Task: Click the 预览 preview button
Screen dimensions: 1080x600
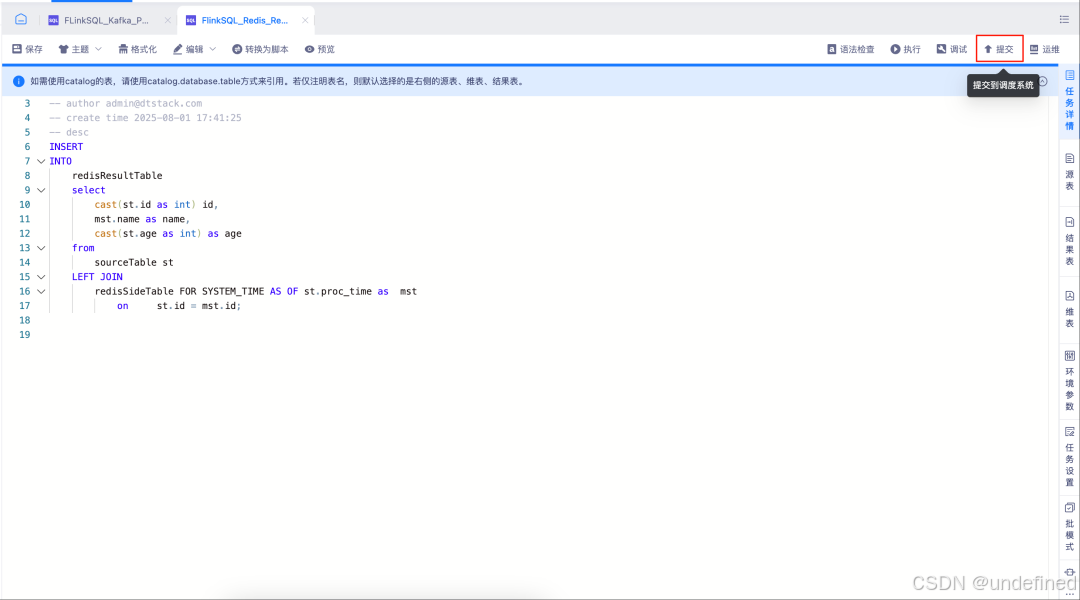Action: pos(320,49)
